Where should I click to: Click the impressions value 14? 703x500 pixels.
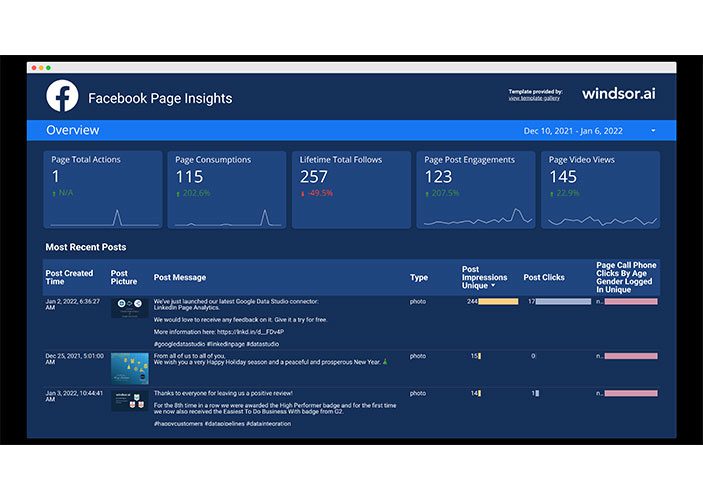point(474,393)
